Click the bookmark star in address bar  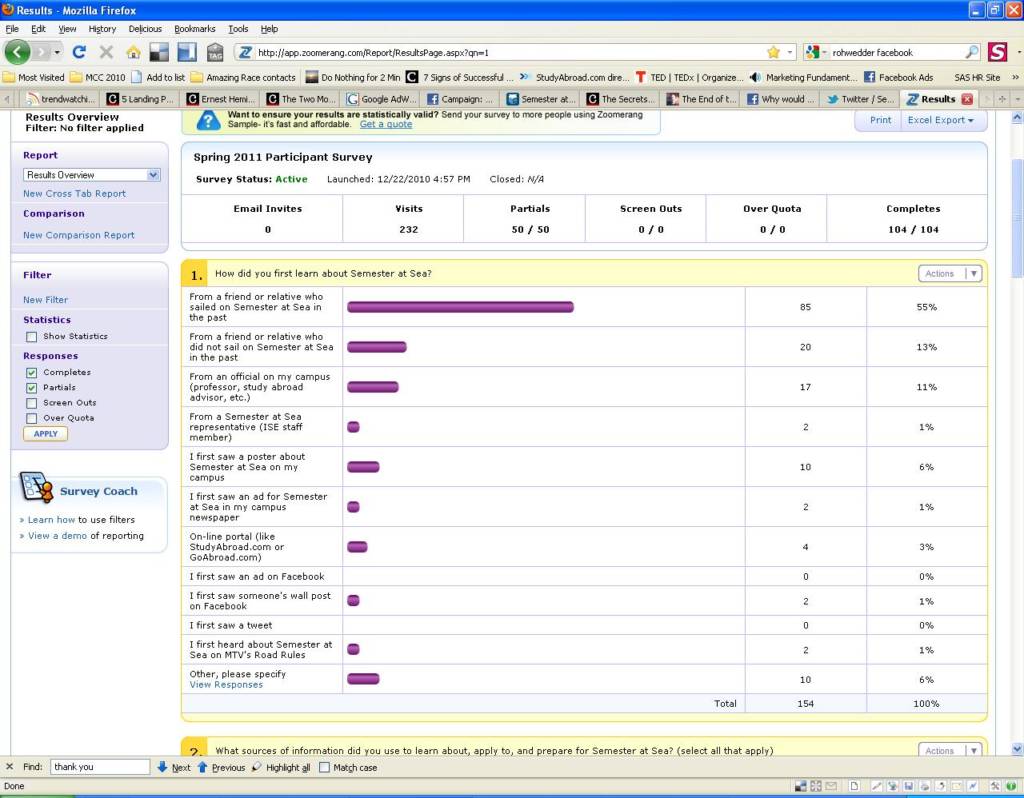tap(773, 52)
